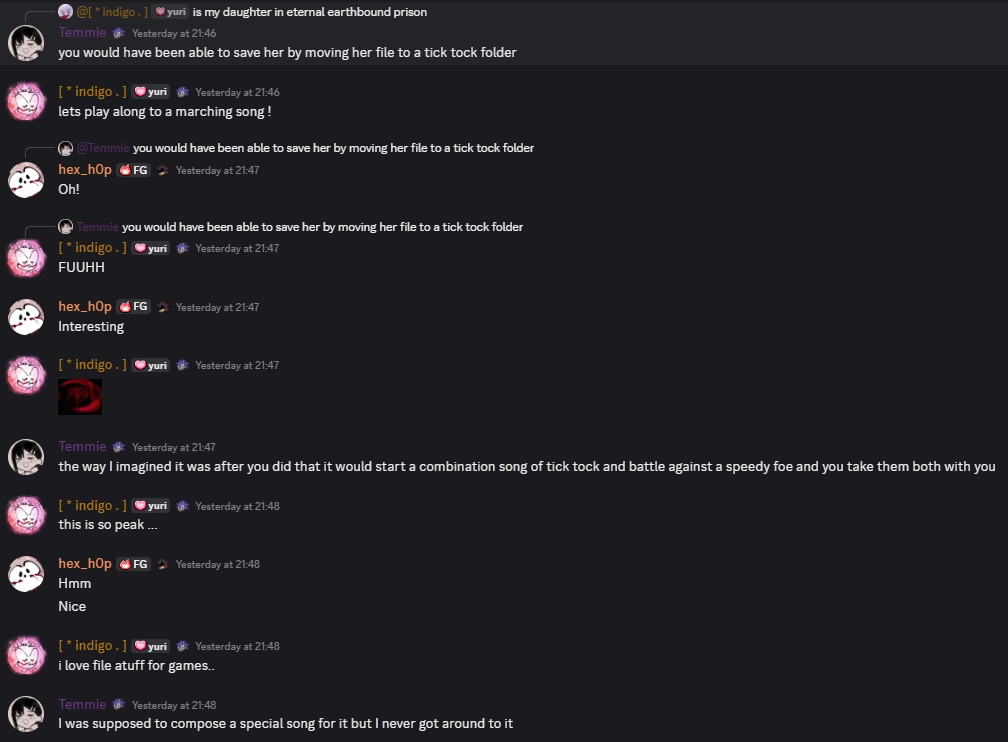Click the Temmie username above the special song message
The image size is (1008, 742).
[x=82, y=705]
